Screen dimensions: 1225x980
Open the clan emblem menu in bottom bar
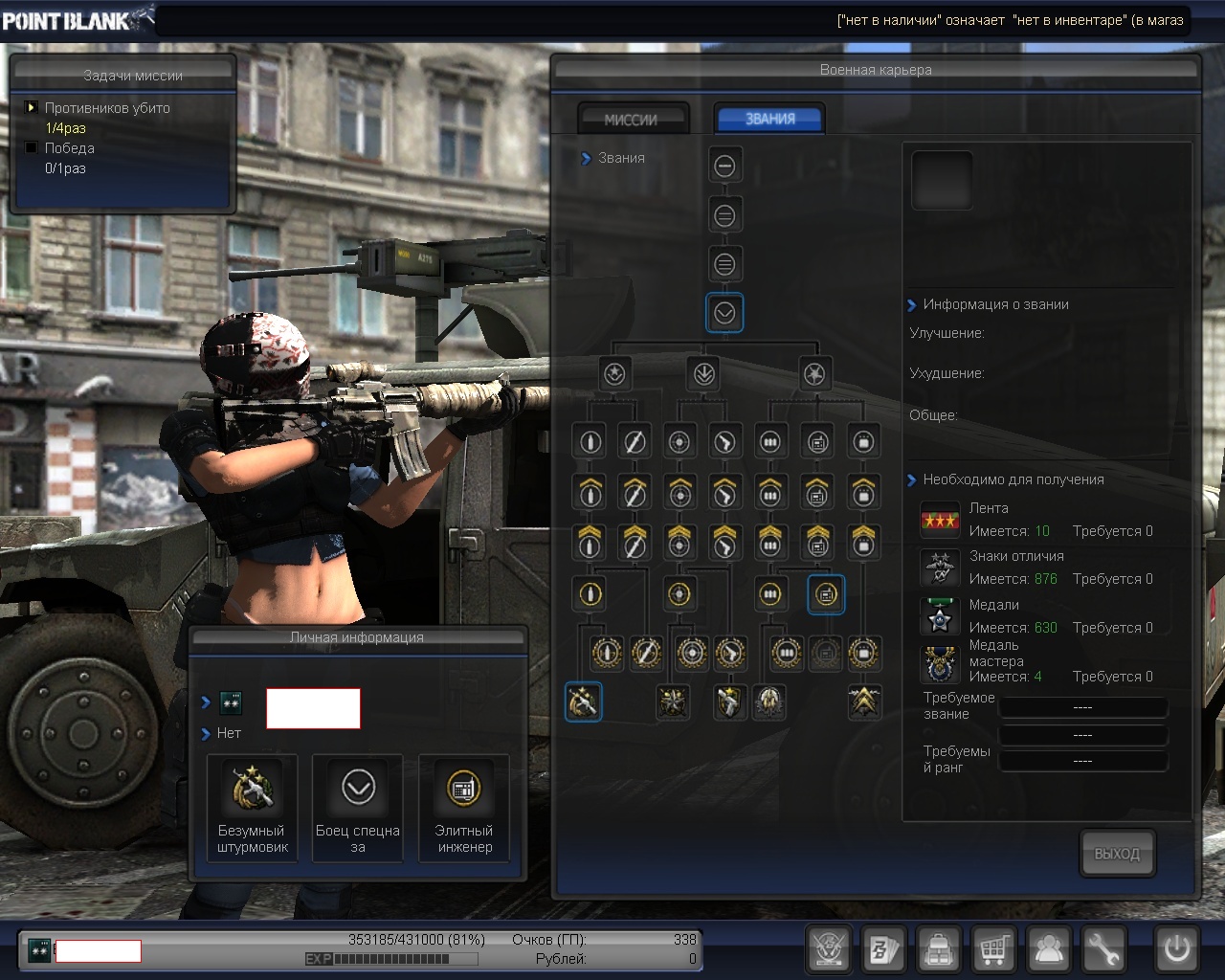click(829, 949)
